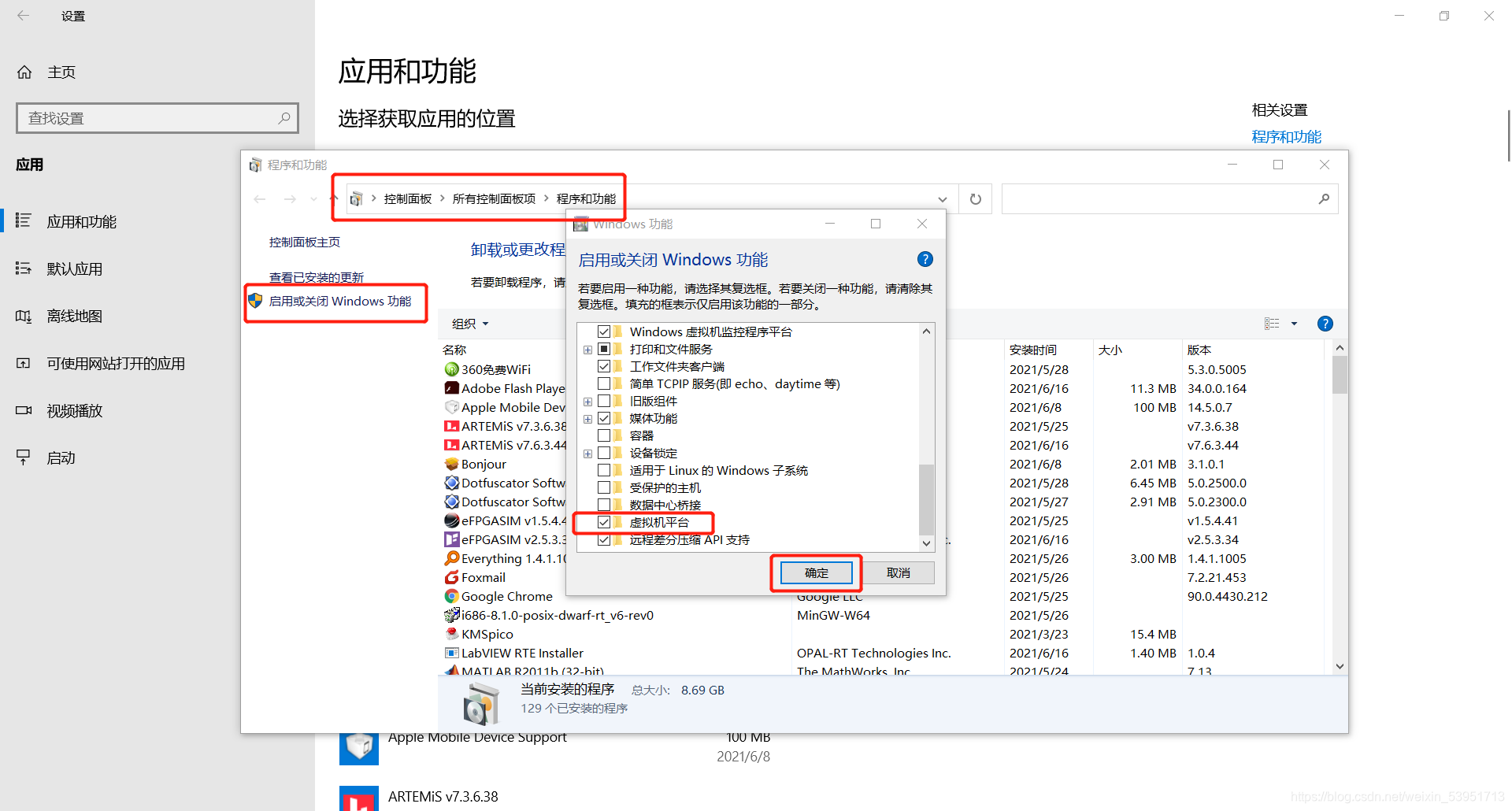Click the Bonjour program icon
Viewport: 1512px width, 811px height.
pyautogui.click(x=452, y=464)
